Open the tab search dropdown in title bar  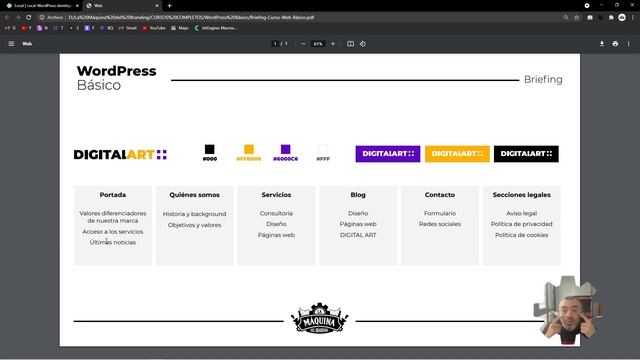(587, 6)
